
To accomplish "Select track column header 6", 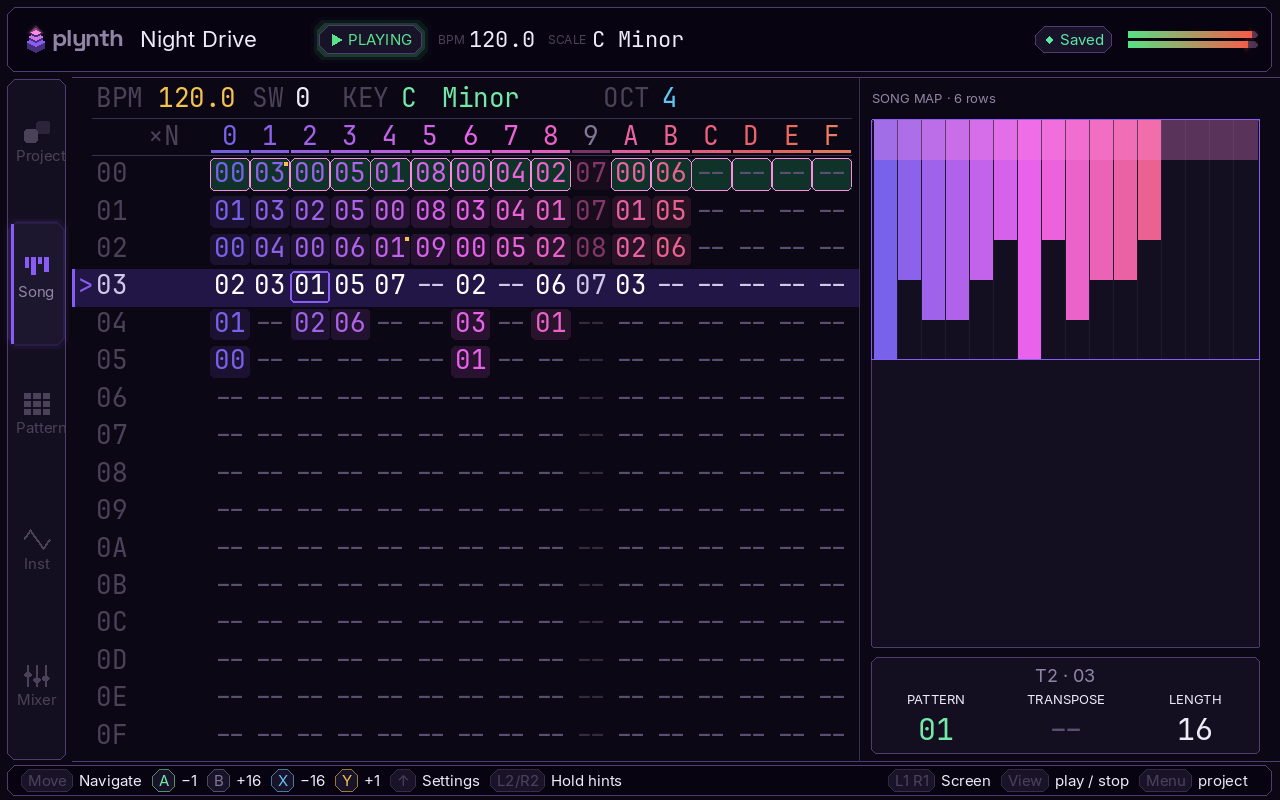I will pyautogui.click(x=471, y=136).
